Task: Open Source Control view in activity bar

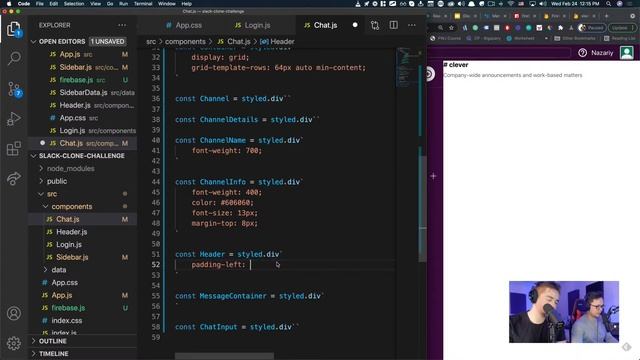Action: coord(14,89)
